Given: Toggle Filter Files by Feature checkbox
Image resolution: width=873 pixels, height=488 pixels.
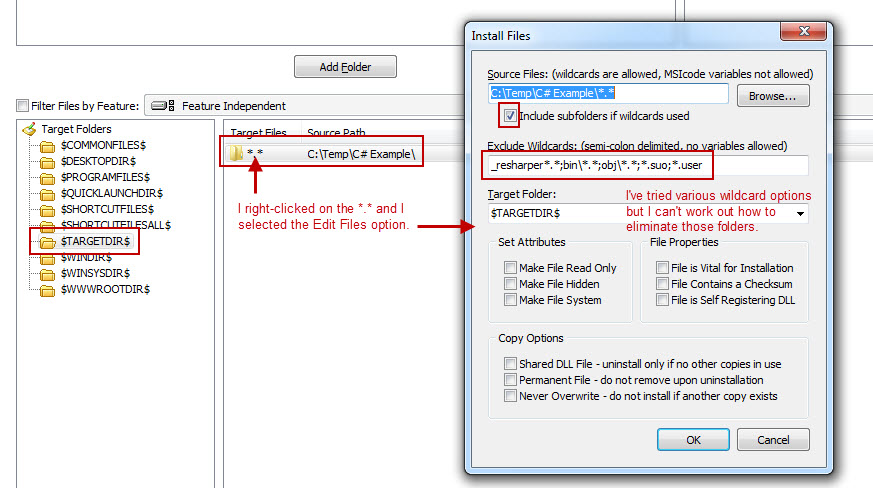Looking at the screenshot, I should (x=23, y=106).
